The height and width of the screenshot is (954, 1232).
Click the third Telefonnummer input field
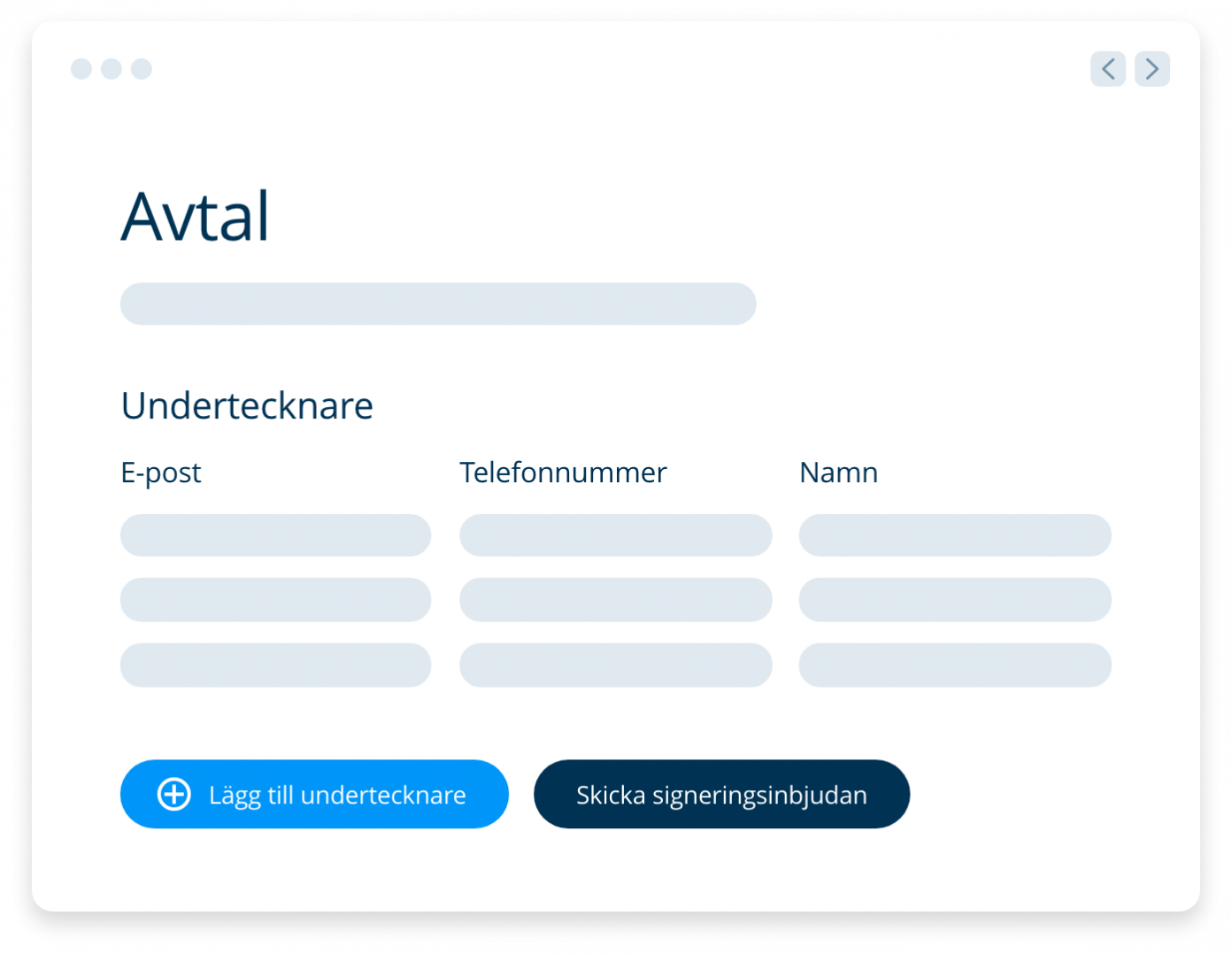click(615, 665)
